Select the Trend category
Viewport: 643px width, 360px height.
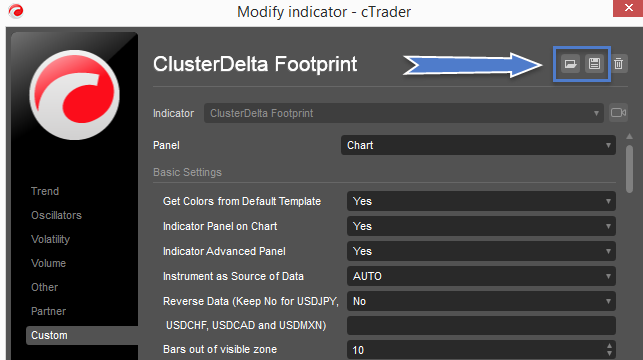coord(45,191)
